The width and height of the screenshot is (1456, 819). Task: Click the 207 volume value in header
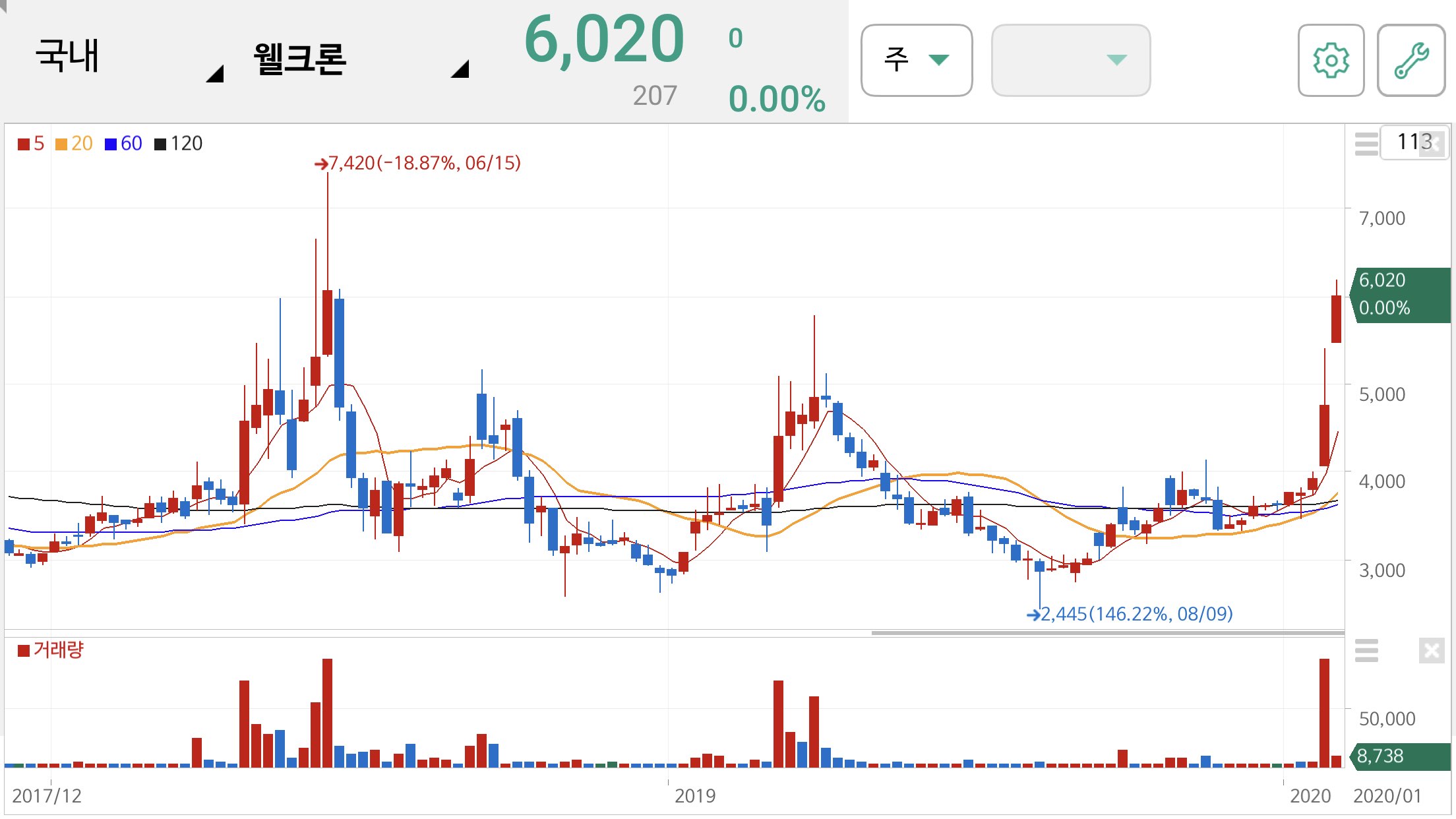[655, 96]
